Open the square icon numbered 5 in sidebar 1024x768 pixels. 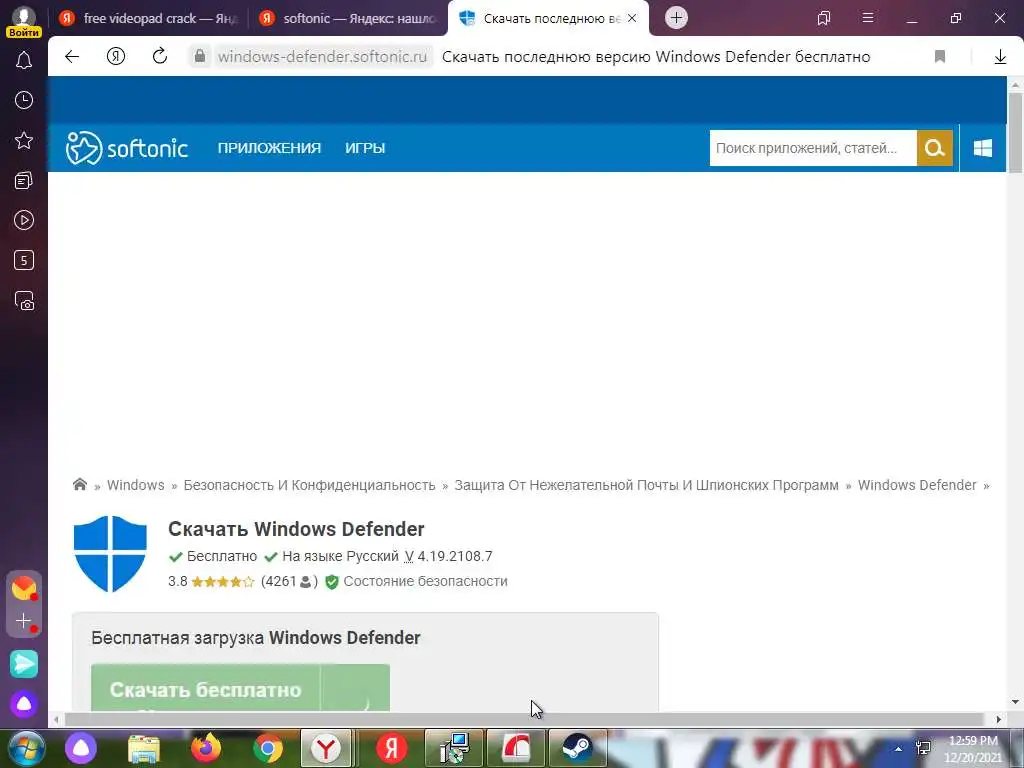[x=24, y=260]
